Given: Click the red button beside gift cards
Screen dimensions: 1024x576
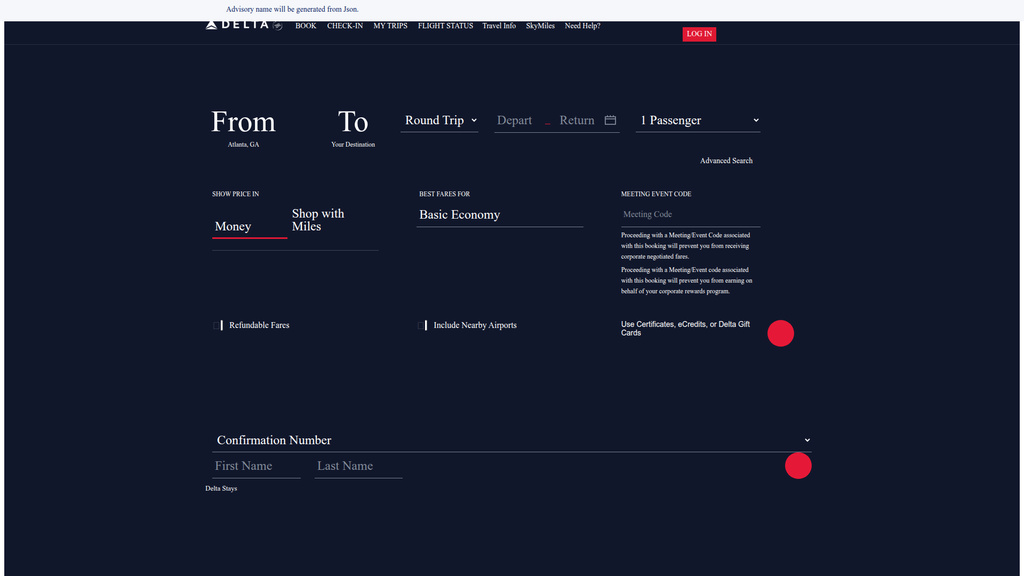Looking at the screenshot, I should [x=780, y=333].
